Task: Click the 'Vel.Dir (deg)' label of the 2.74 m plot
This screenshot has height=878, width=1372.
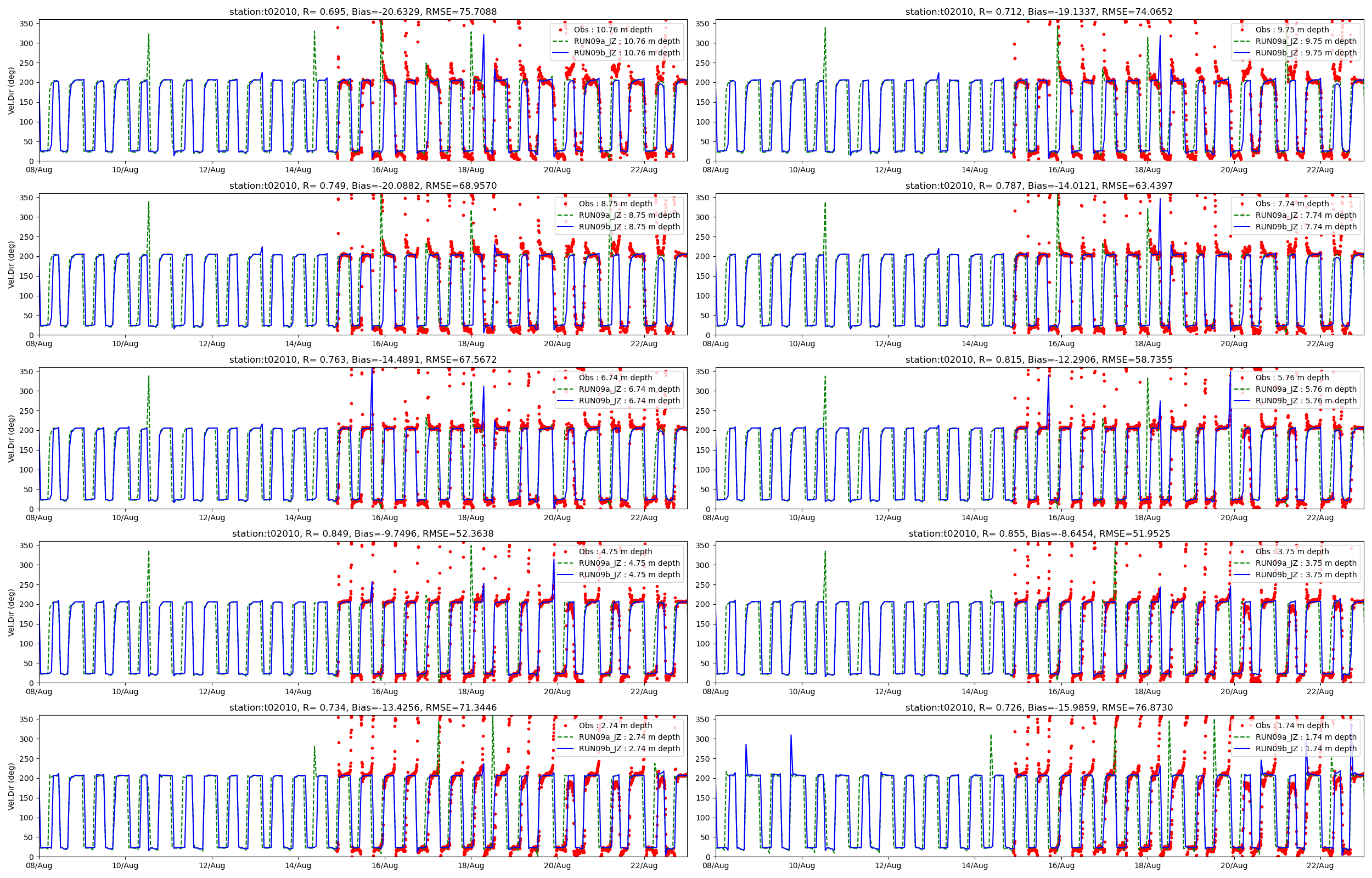Action: (x=12, y=786)
